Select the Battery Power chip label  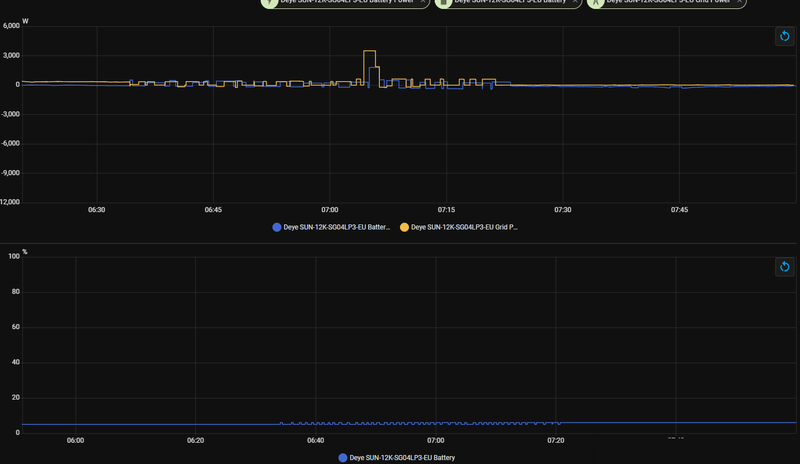(347, 2)
